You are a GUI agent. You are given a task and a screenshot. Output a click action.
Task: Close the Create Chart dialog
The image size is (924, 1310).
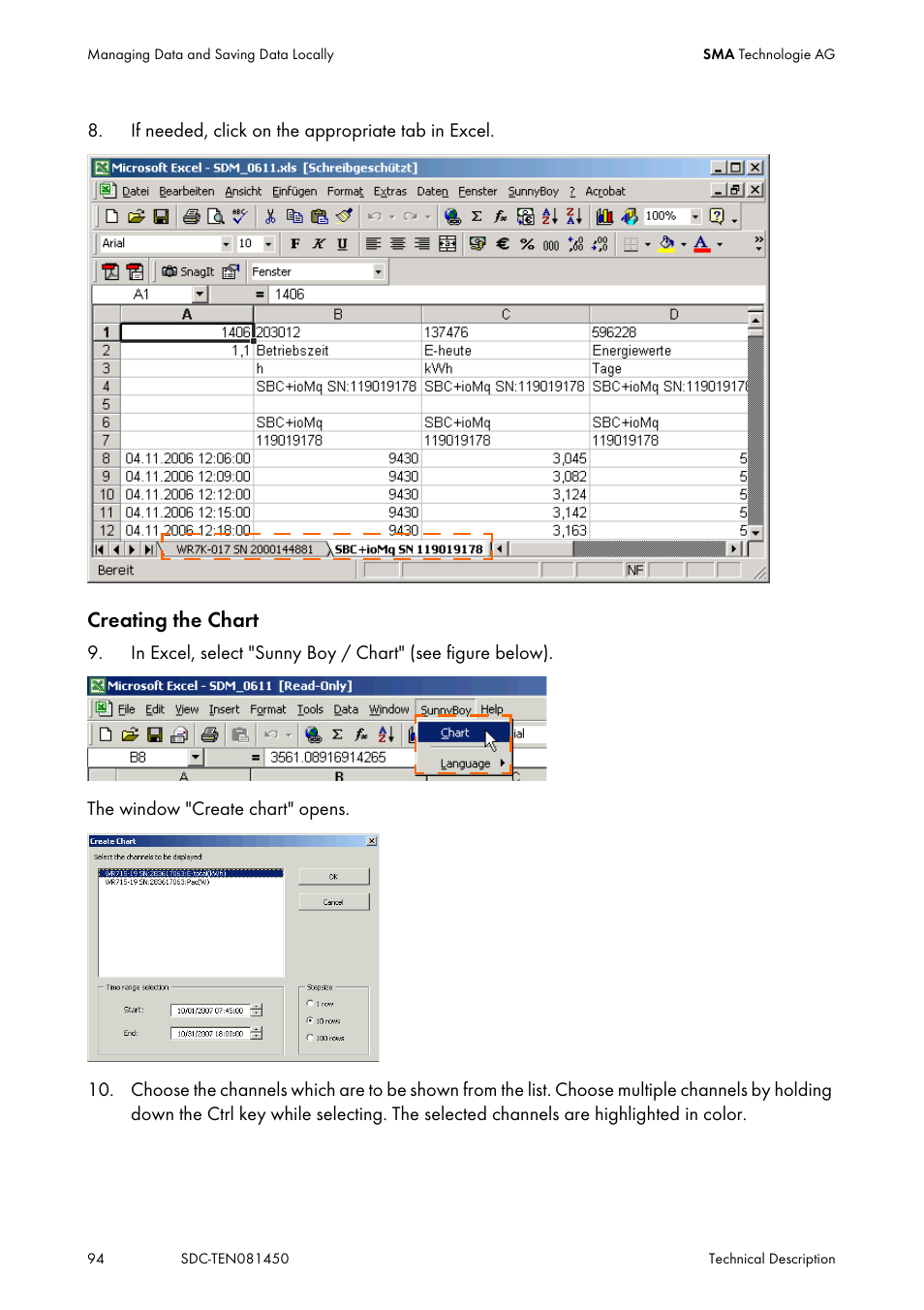point(372,841)
